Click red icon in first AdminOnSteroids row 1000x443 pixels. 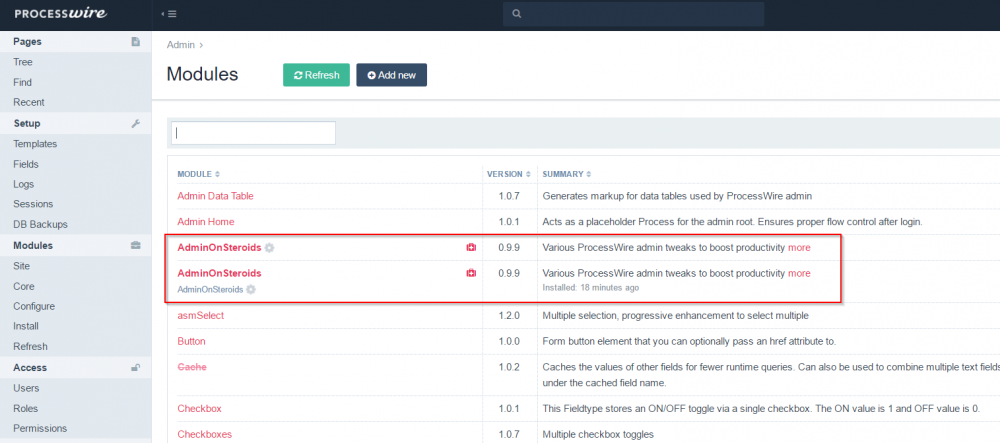[470, 247]
